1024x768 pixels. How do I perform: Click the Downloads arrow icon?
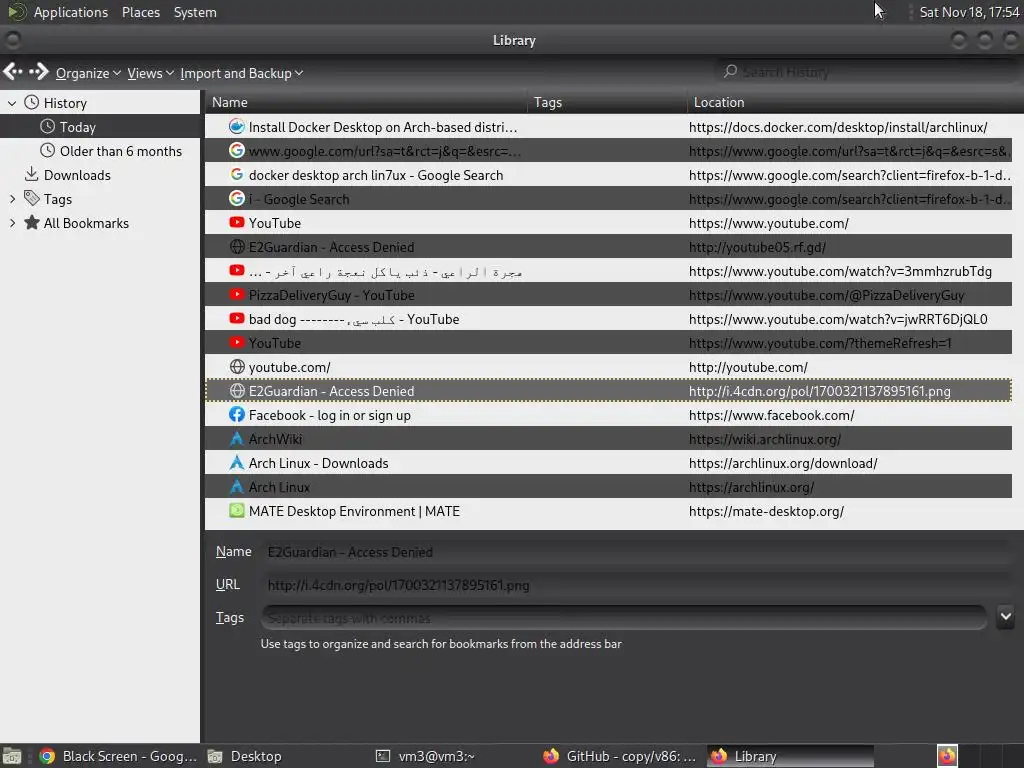[31, 174]
